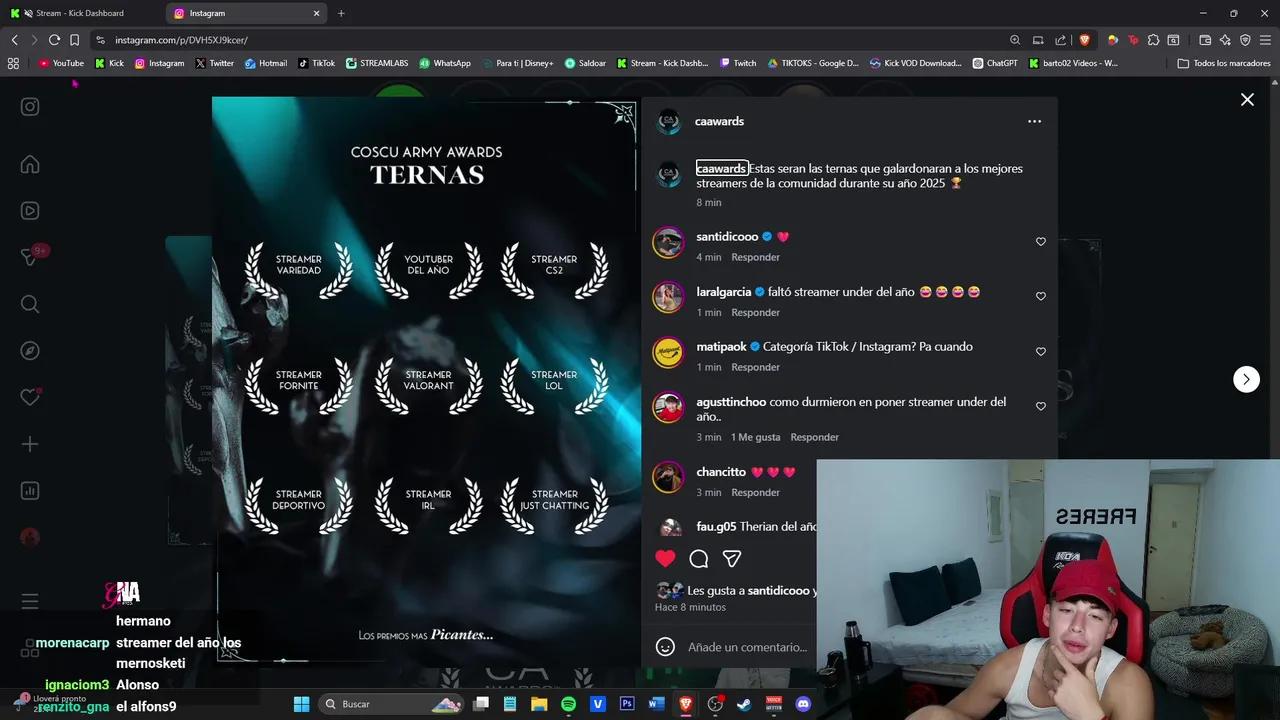Open Twitter bookmark
The image size is (1280, 720).
[215, 63]
